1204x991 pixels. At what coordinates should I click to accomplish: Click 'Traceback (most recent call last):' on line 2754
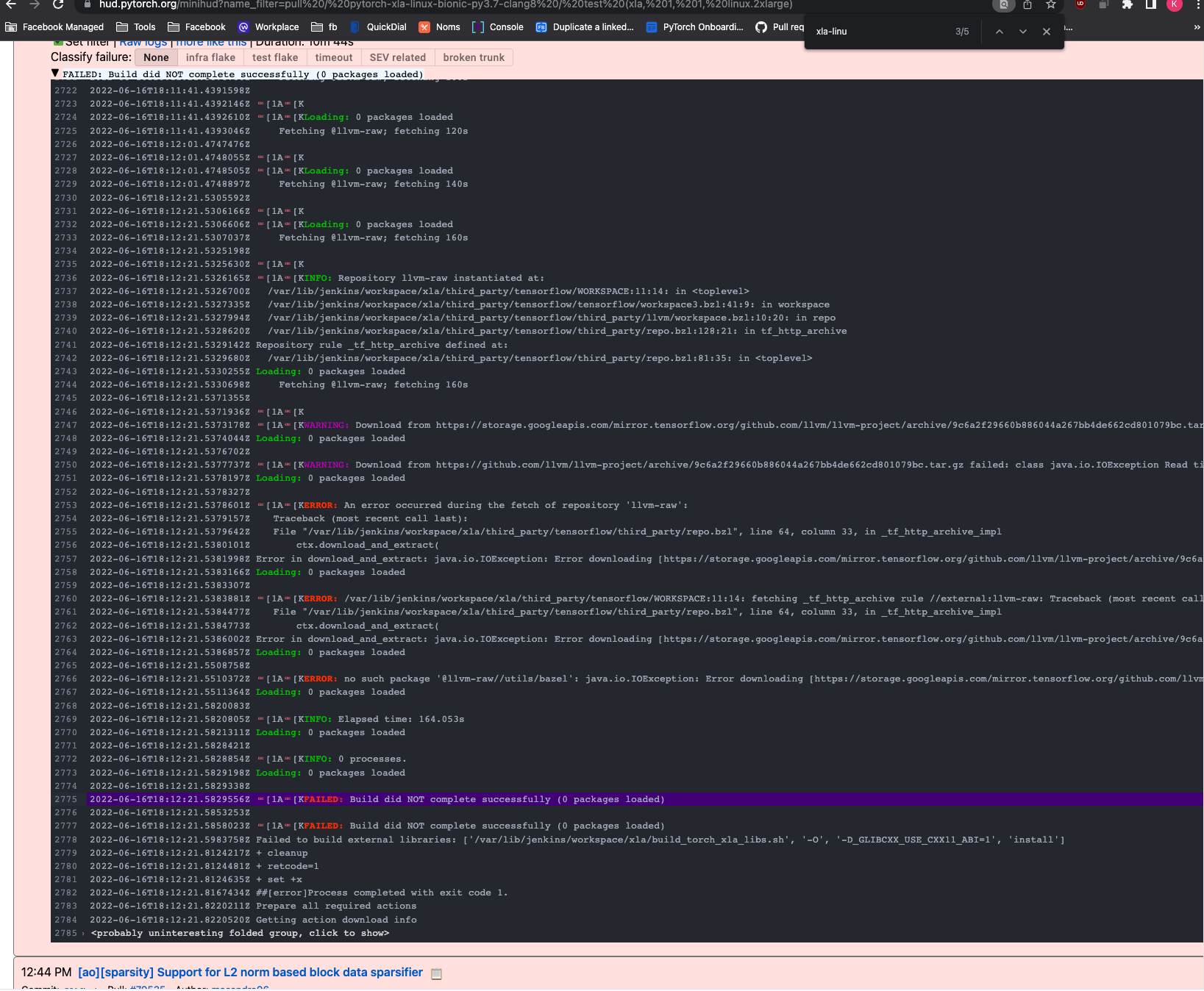370,518
